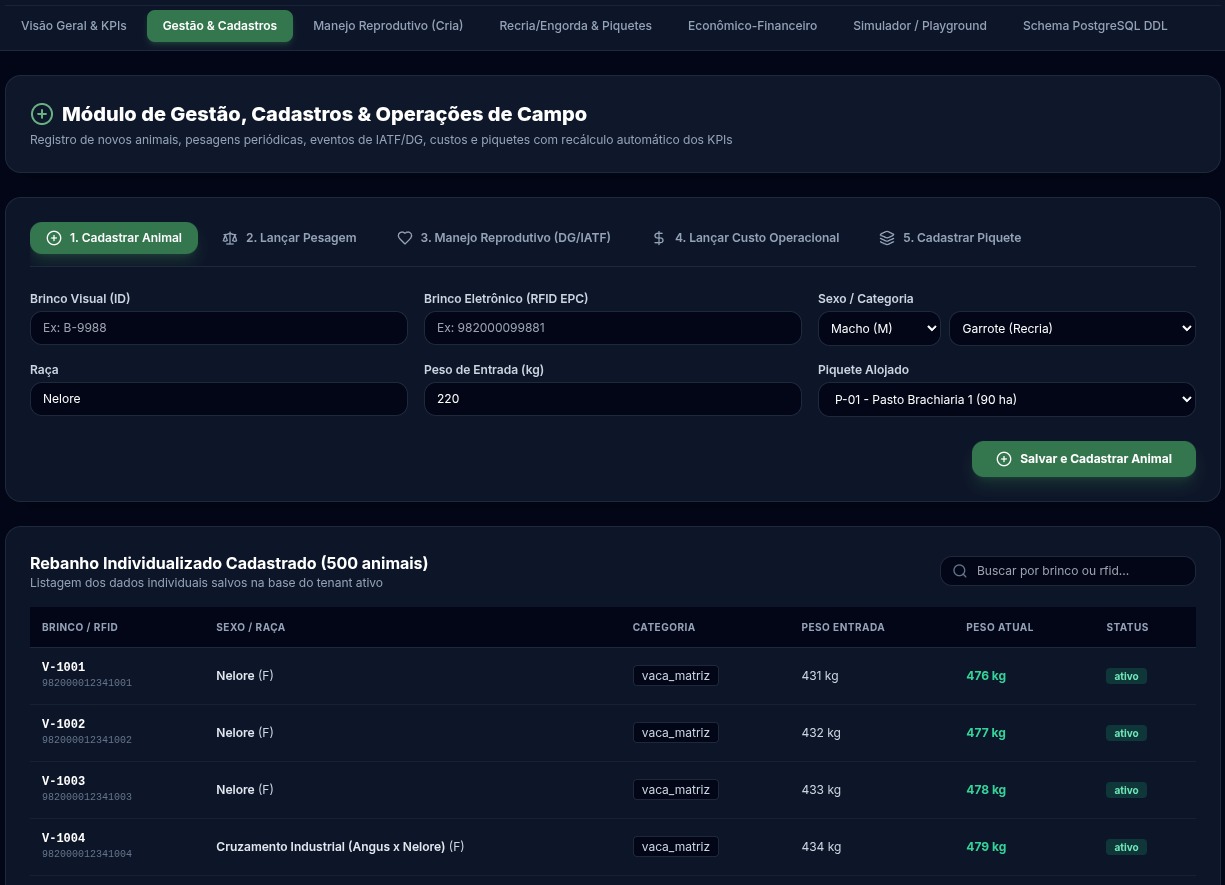Focus the Brinco Visual (ID) field
This screenshot has height=885, width=1225.
[x=219, y=328]
